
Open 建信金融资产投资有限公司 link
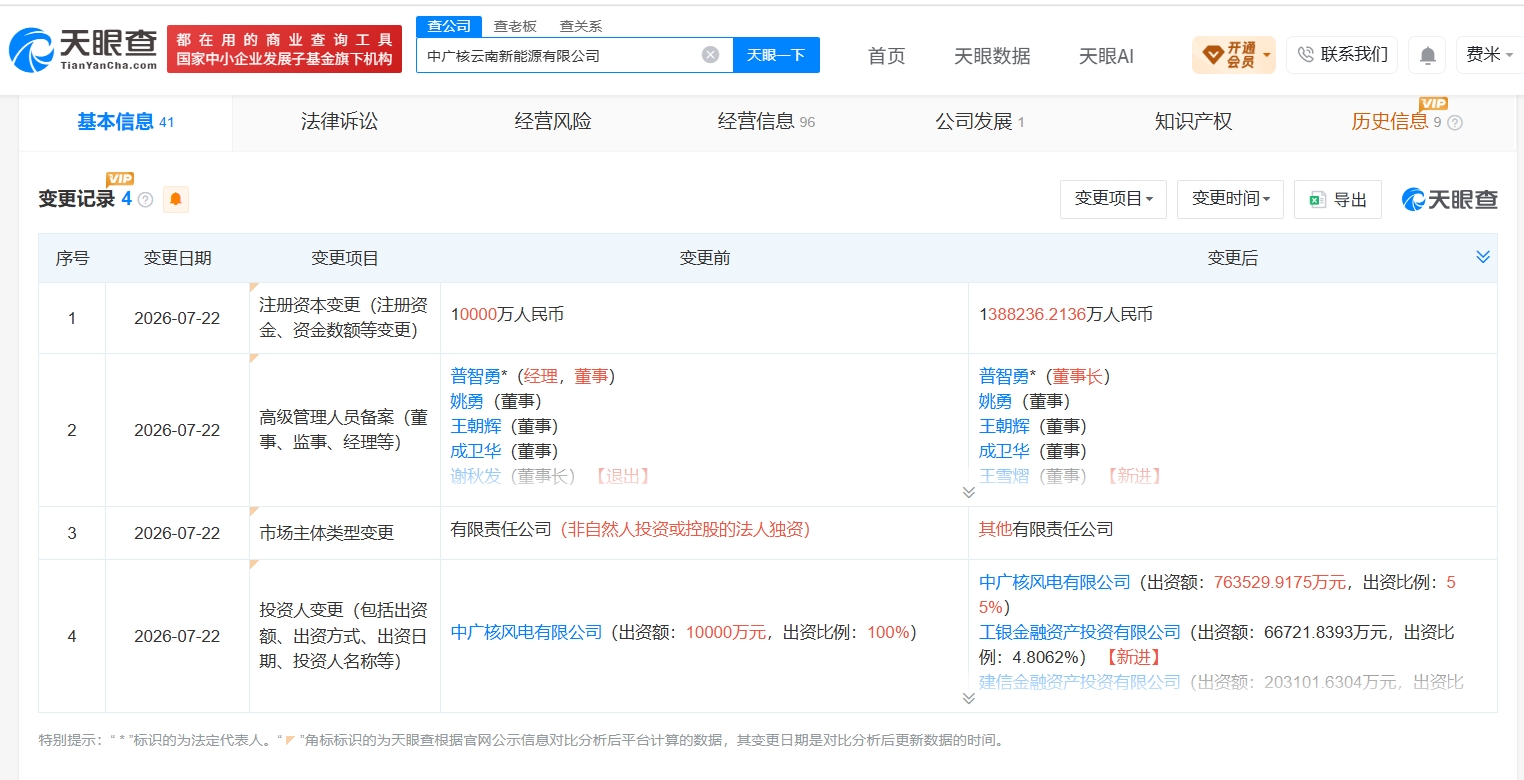(1080, 683)
